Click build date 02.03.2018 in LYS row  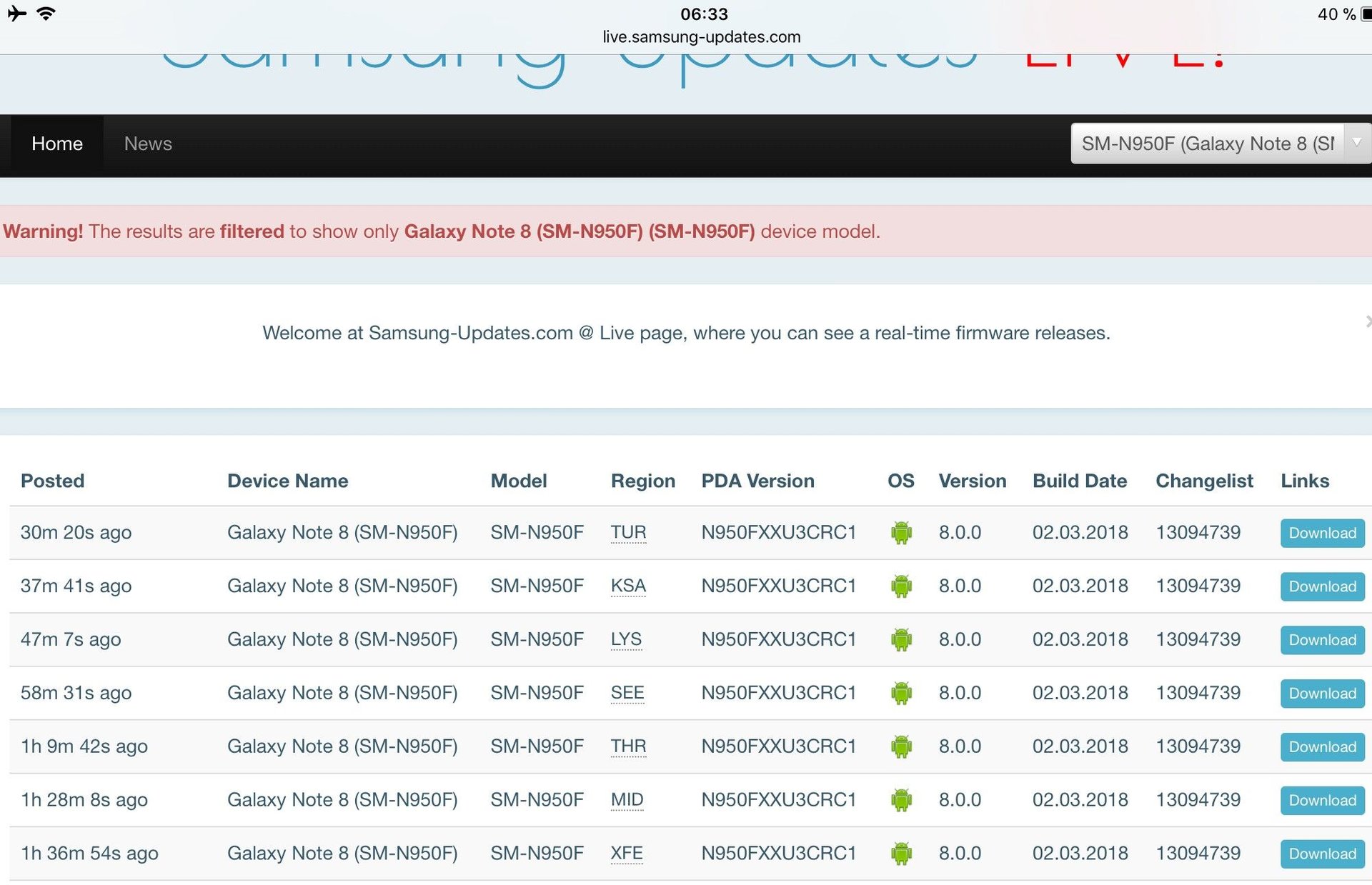pyautogui.click(x=1080, y=639)
